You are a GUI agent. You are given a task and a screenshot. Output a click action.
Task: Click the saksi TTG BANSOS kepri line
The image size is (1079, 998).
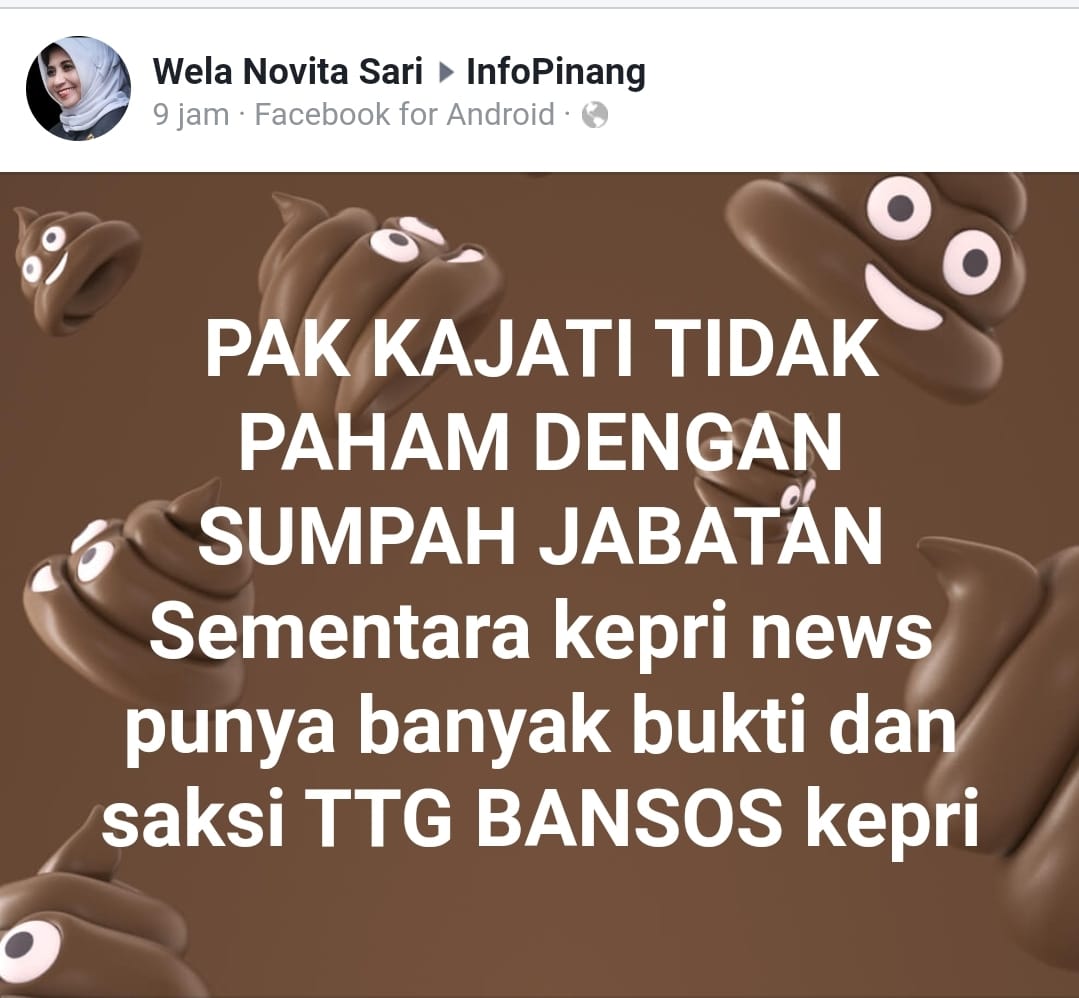pos(540,819)
